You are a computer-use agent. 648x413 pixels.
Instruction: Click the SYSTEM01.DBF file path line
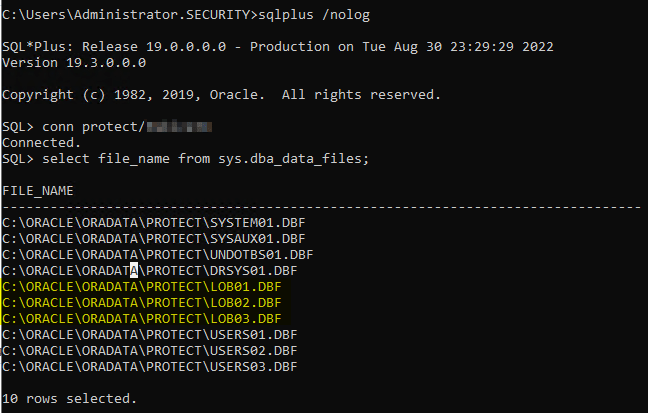tap(153, 222)
